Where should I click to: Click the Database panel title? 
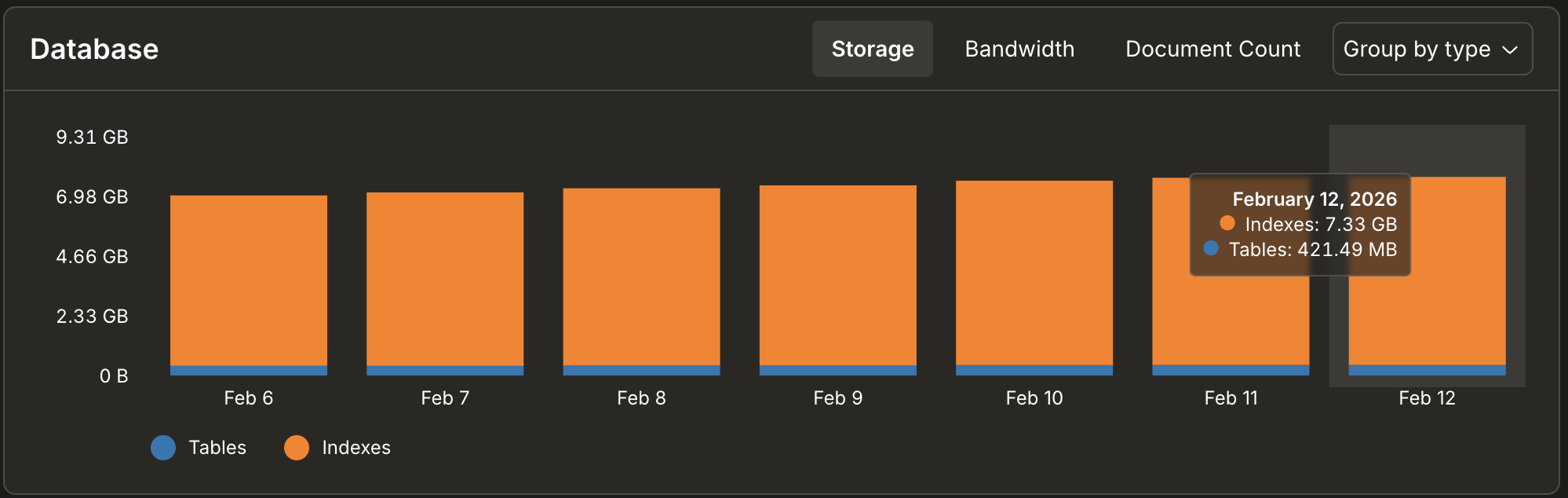point(94,49)
